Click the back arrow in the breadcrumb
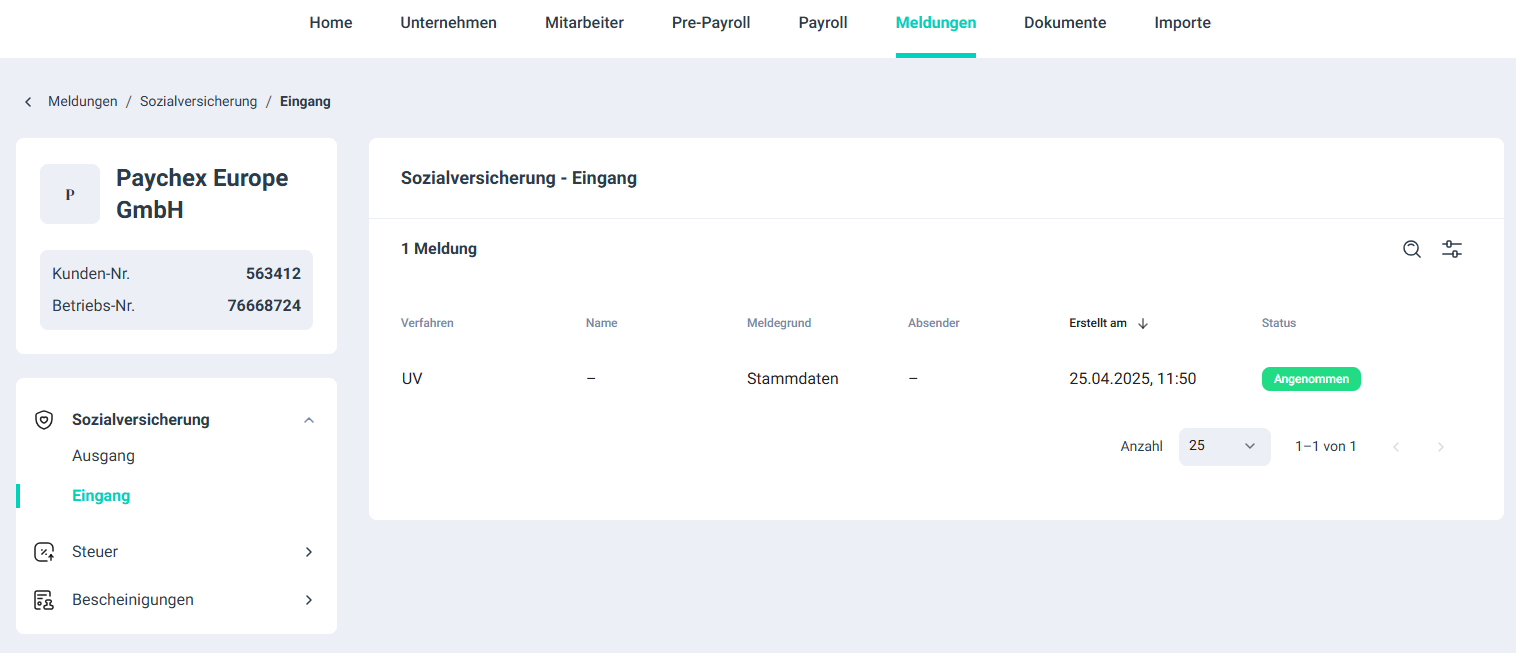The image size is (1516, 653). coord(28,102)
